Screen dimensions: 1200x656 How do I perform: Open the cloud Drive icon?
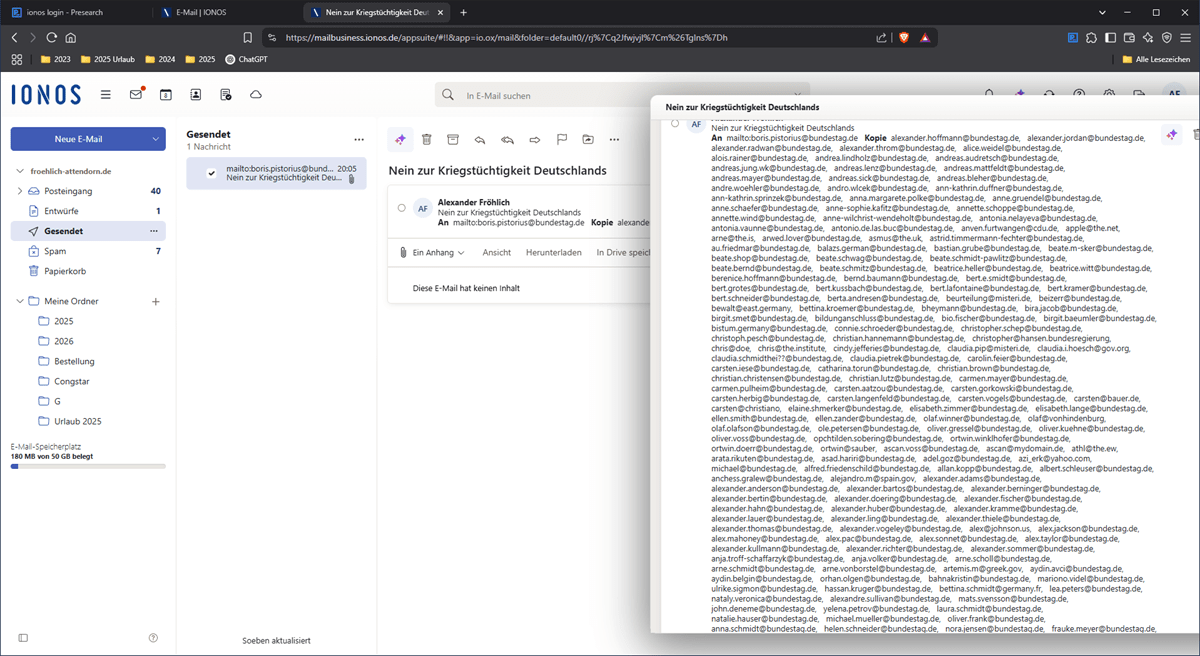[256, 95]
